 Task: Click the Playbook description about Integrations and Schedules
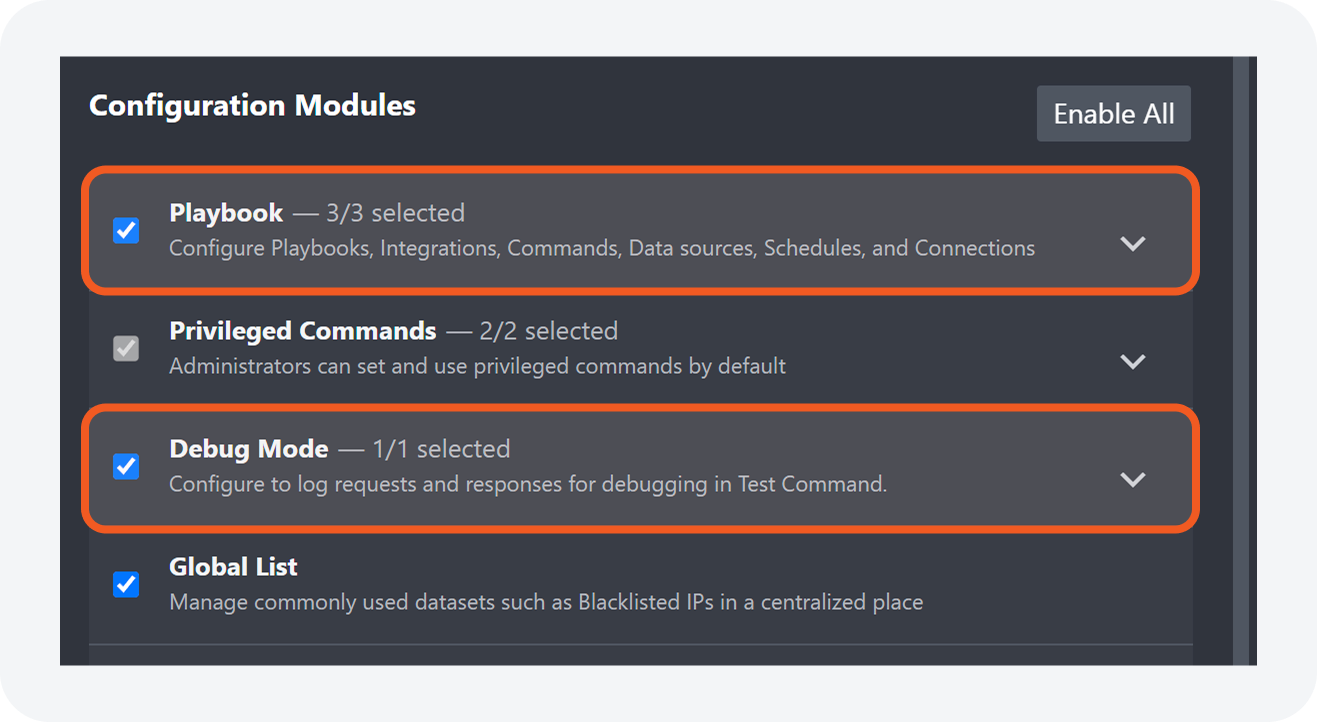(601, 248)
